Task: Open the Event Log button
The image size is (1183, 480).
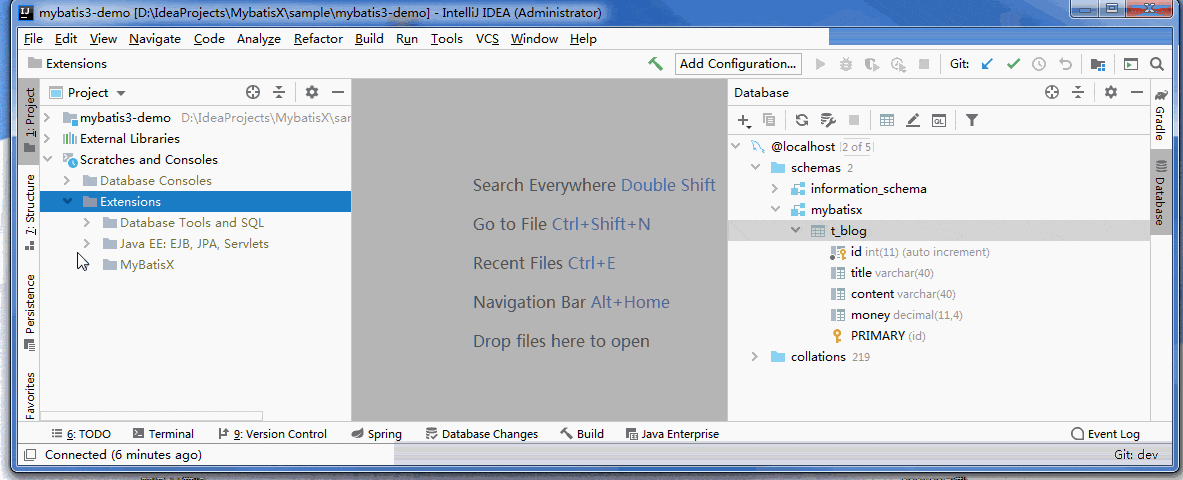Action: (x=1105, y=434)
